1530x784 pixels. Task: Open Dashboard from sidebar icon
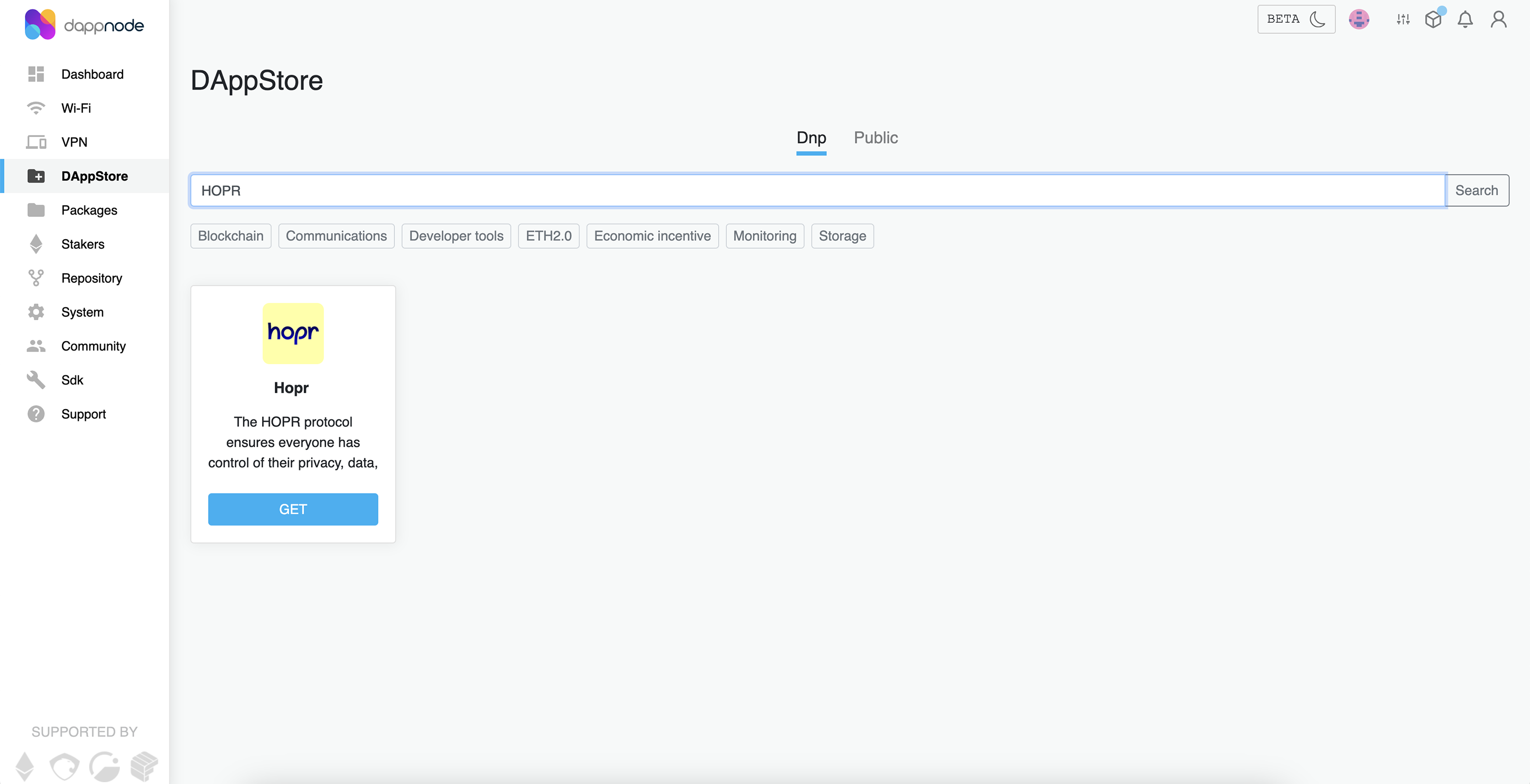point(35,74)
